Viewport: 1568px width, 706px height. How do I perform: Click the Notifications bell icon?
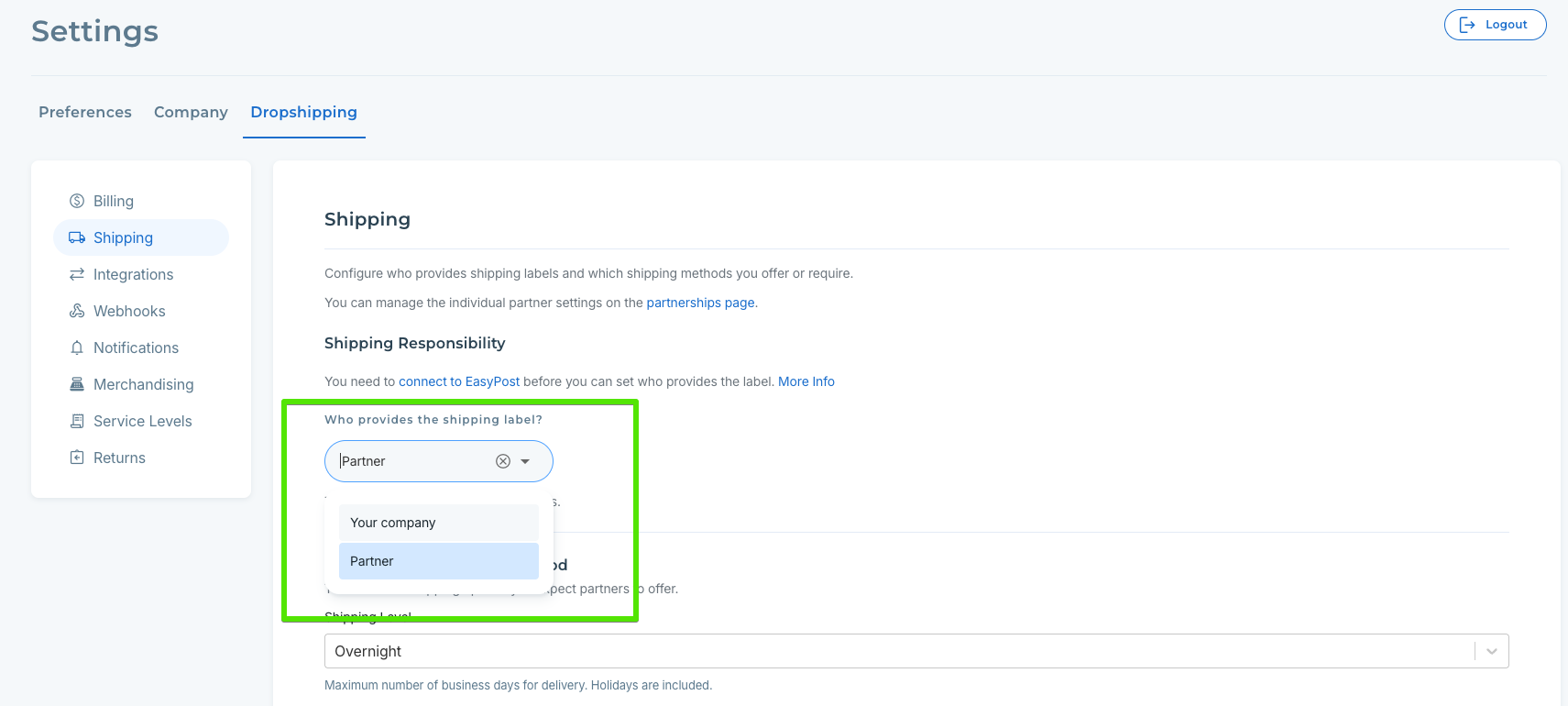(77, 347)
